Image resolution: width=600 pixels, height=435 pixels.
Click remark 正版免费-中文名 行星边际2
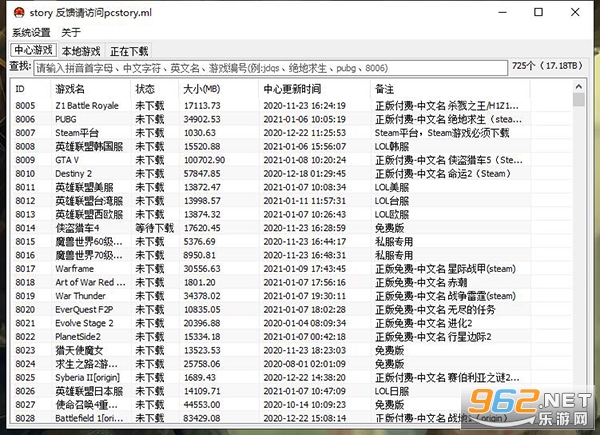(433, 337)
